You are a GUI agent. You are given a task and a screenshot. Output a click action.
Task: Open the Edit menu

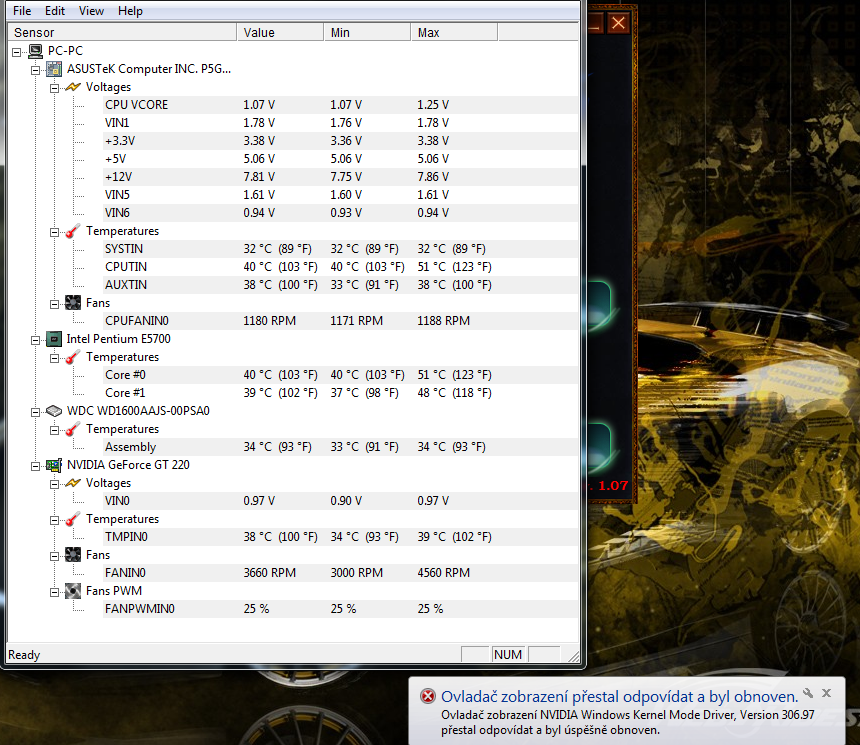pos(55,11)
